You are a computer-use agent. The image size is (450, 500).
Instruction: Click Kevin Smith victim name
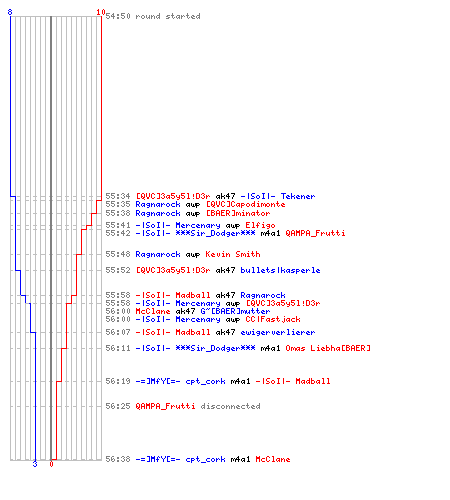233,254
